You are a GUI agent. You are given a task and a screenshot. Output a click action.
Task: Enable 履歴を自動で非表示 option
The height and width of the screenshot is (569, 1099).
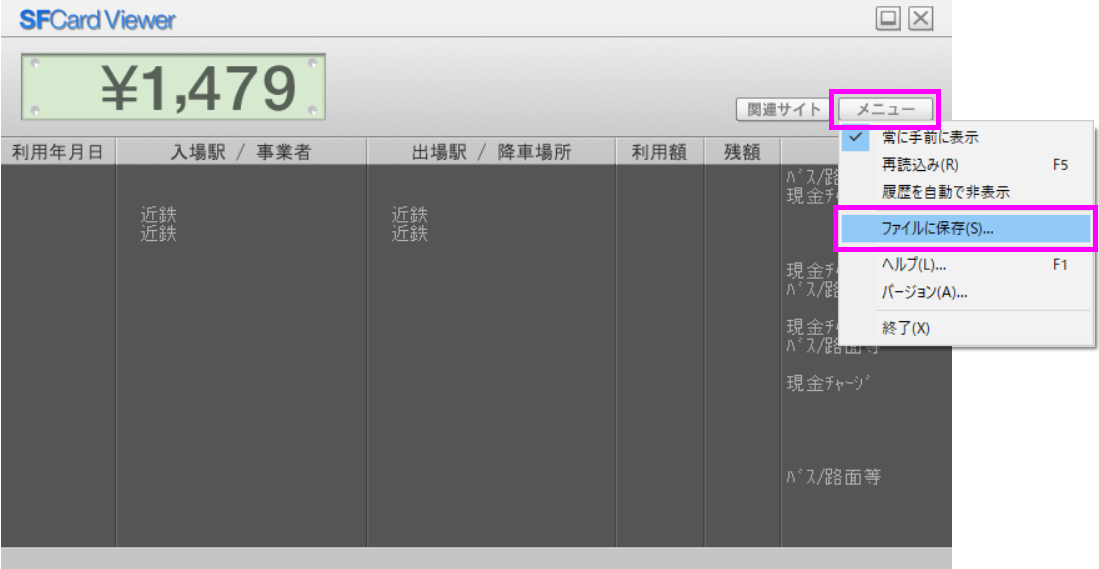(945, 192)
